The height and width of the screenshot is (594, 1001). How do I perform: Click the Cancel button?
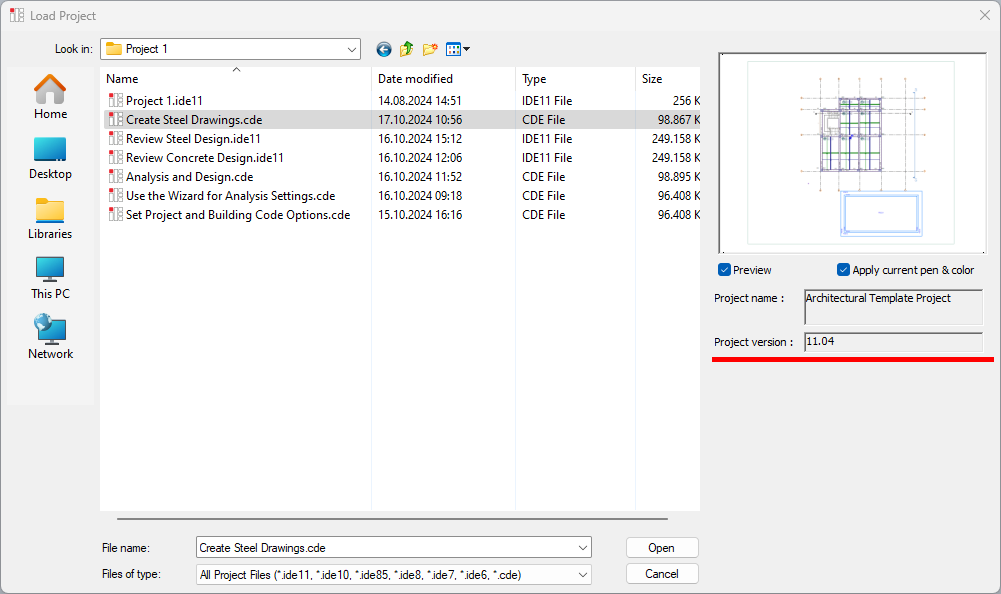661,574
